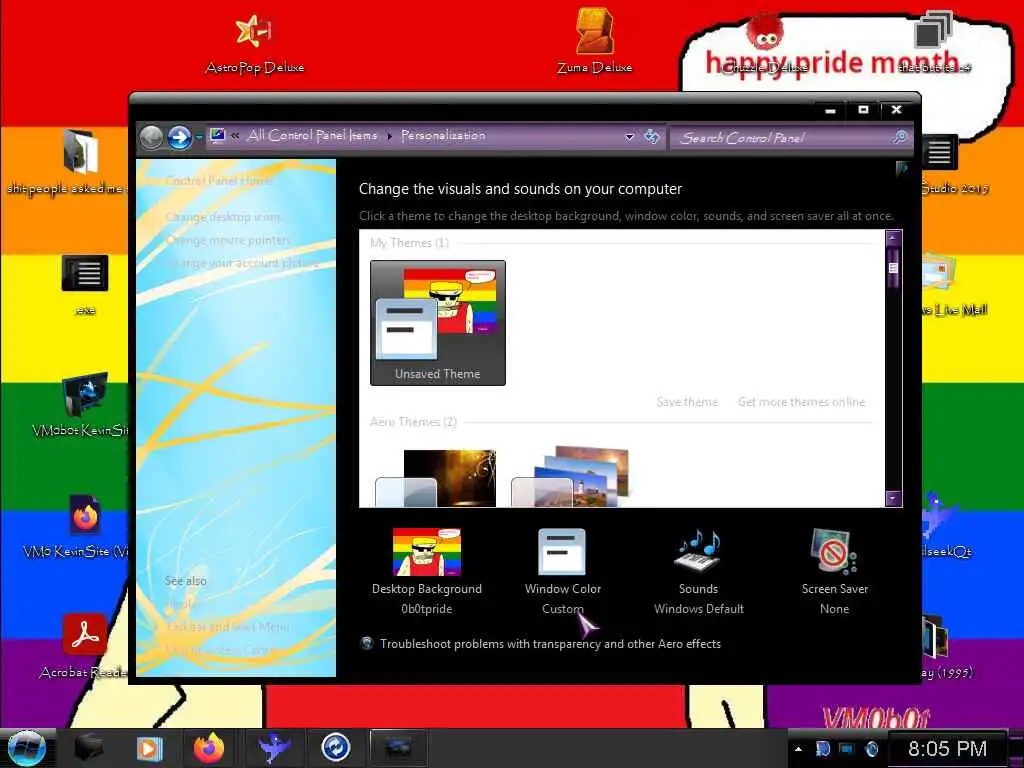Click Change your account picture link
Viewport: 1024px width, 768px height.
pyautogui.click(x=242, y=263)
